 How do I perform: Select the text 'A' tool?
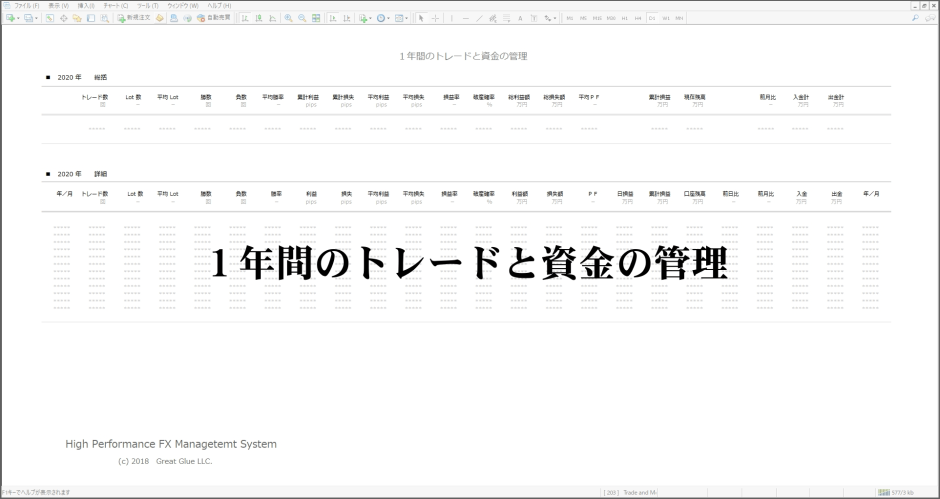pos(520,18)
